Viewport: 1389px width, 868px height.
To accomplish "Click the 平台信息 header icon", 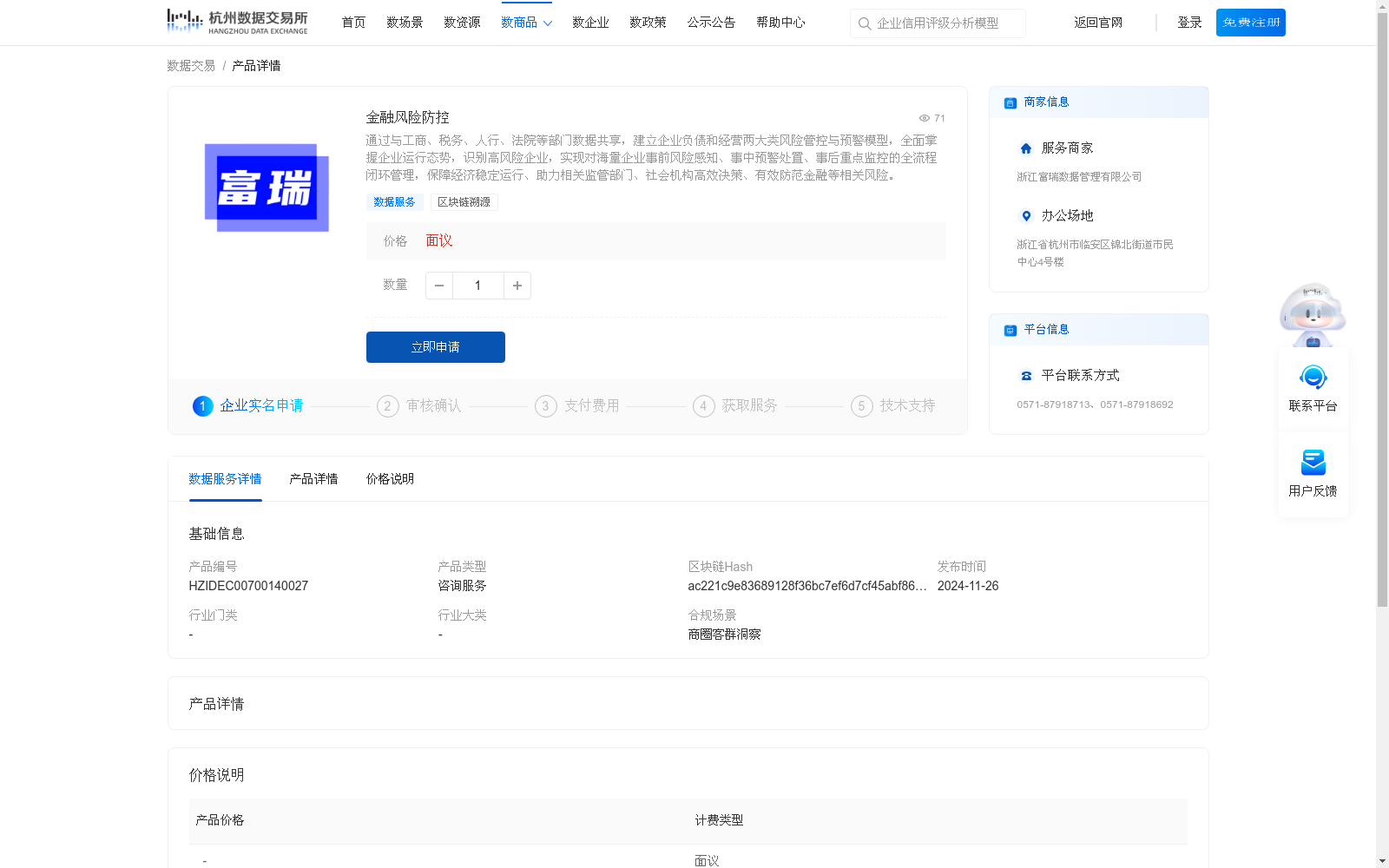I will (x=1010, y=331).
